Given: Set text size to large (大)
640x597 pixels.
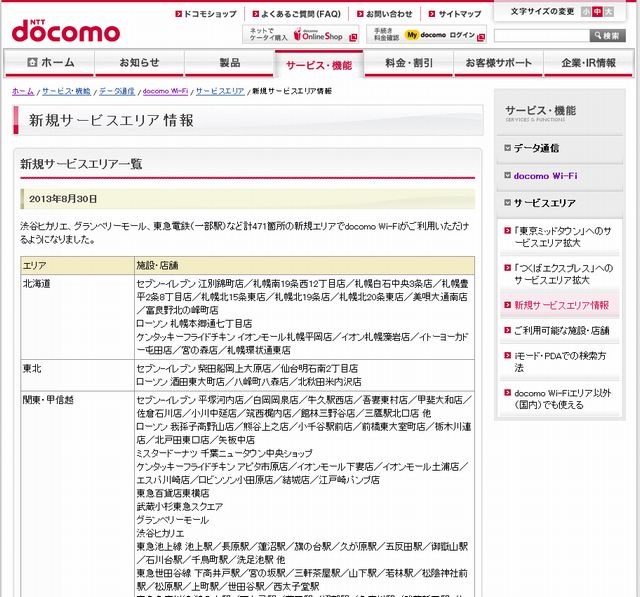Looking at the screenshot, I should [609, 12].
